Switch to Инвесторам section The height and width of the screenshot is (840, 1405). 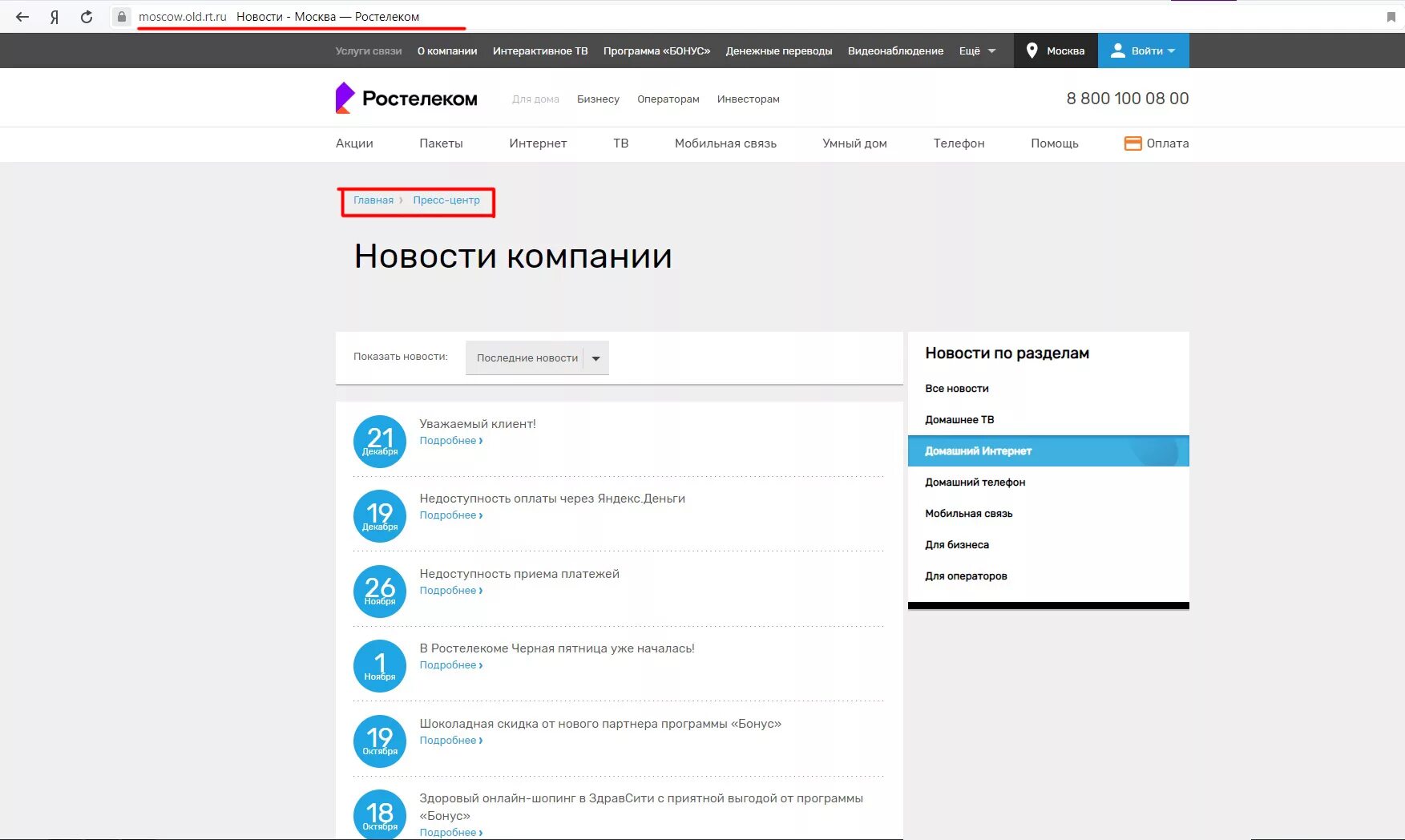[749, 99]
